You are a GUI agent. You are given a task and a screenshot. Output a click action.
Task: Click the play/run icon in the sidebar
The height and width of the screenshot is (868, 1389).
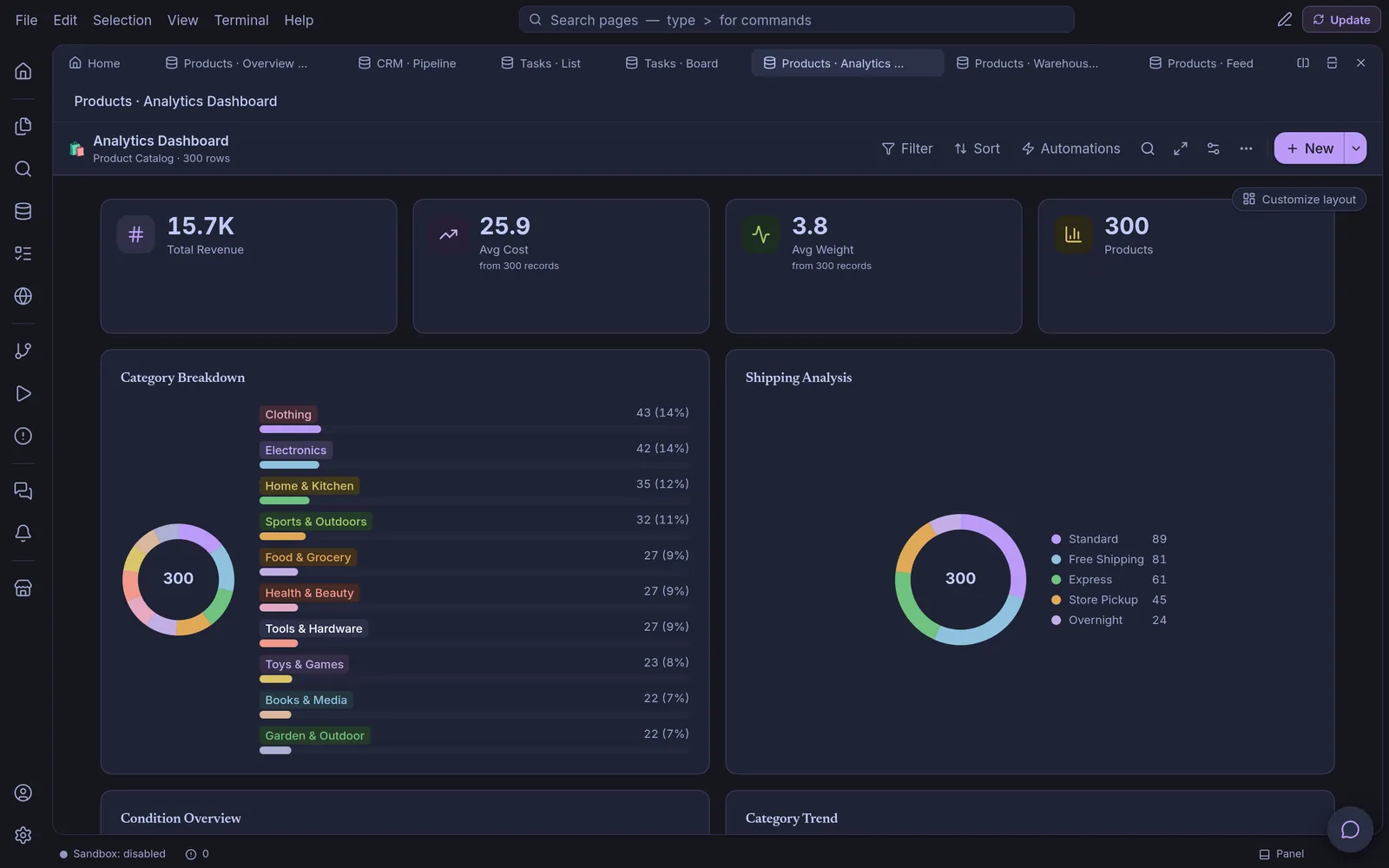pyautogui.click(x=23, y=393)
